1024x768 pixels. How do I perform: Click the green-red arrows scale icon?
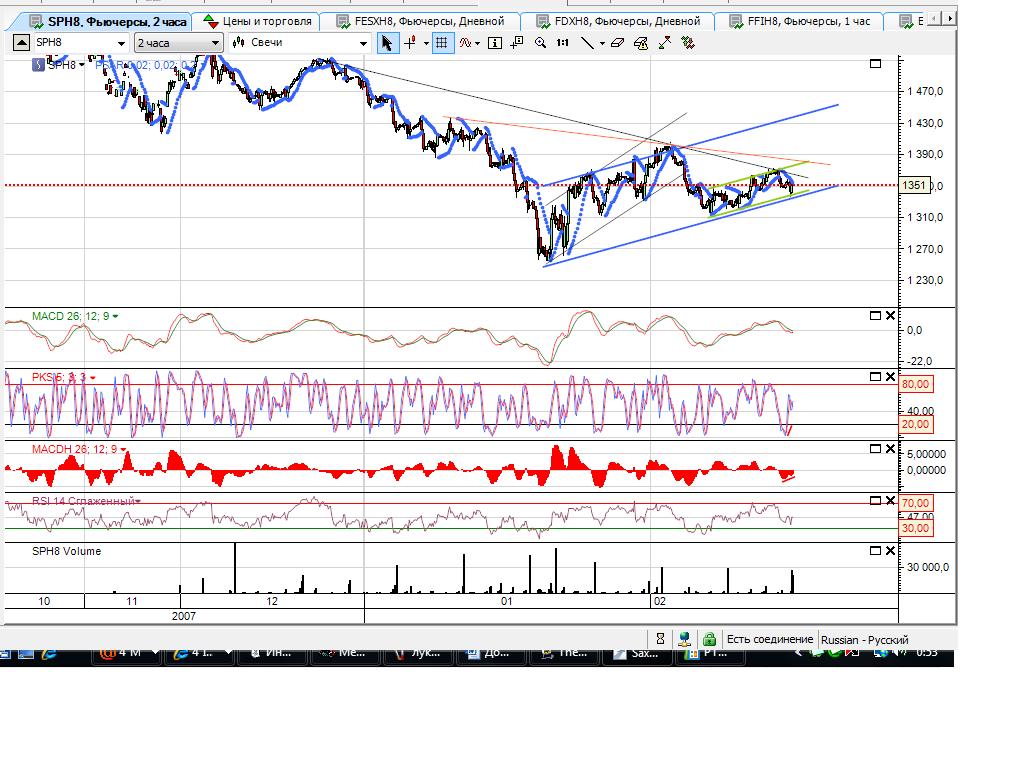coord(664,43)
